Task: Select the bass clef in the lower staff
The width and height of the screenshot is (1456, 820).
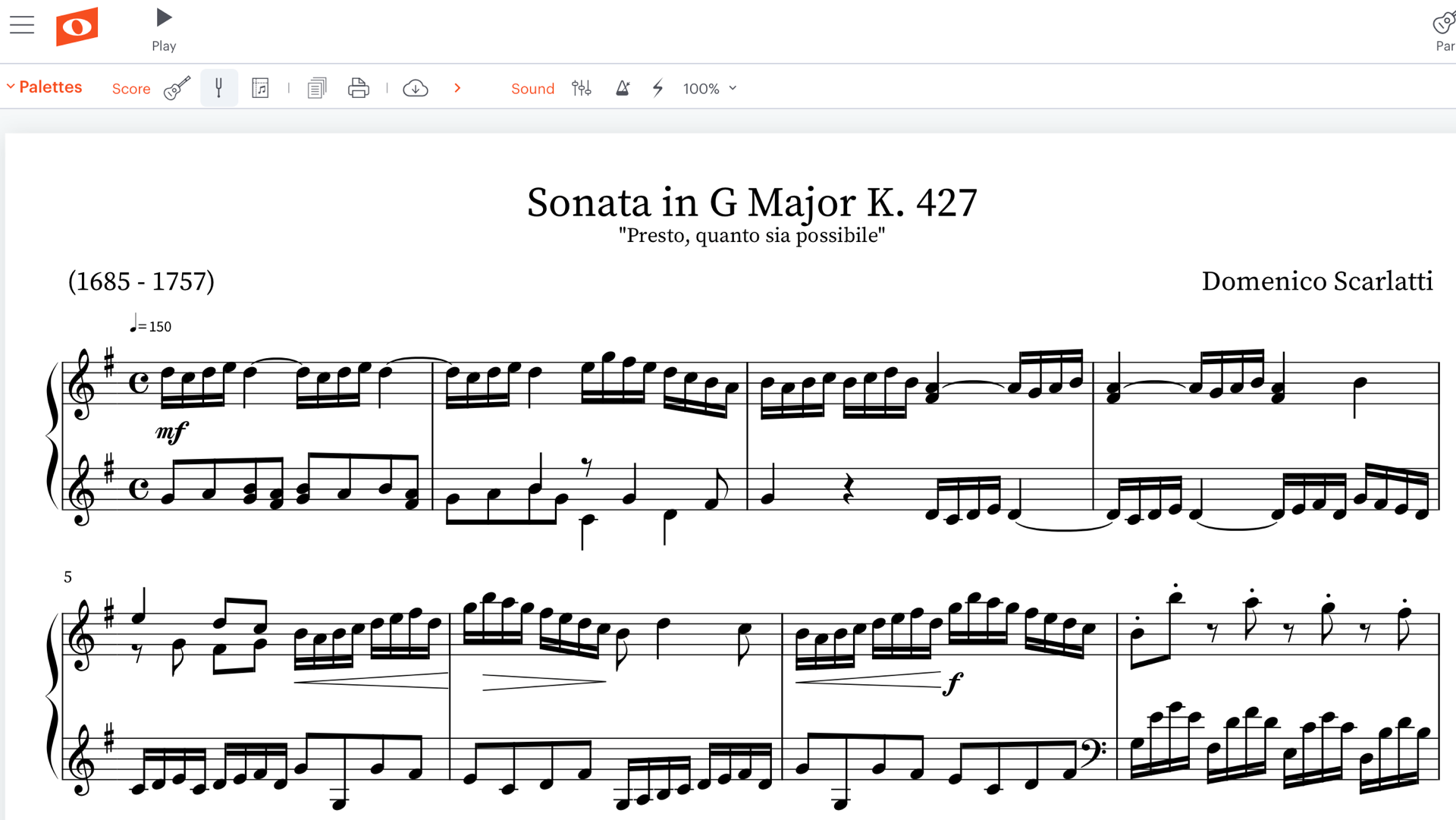Action: tap(1092, 752)
